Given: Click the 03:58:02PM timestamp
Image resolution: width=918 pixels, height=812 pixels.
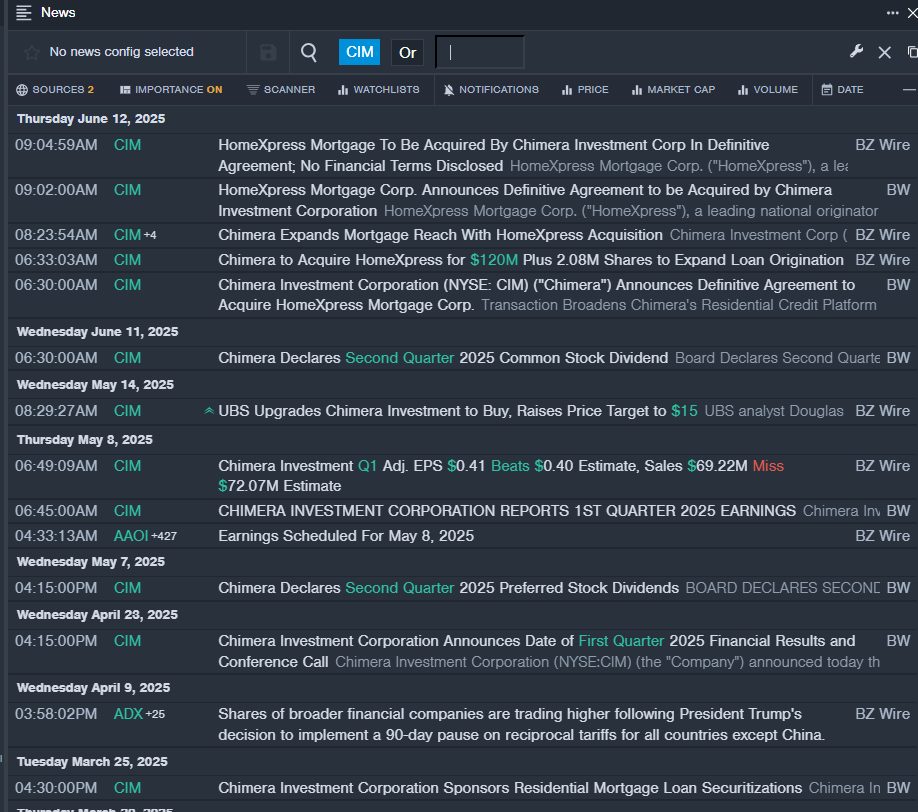Looking at the screenshot, I should [x=56, y=714].
